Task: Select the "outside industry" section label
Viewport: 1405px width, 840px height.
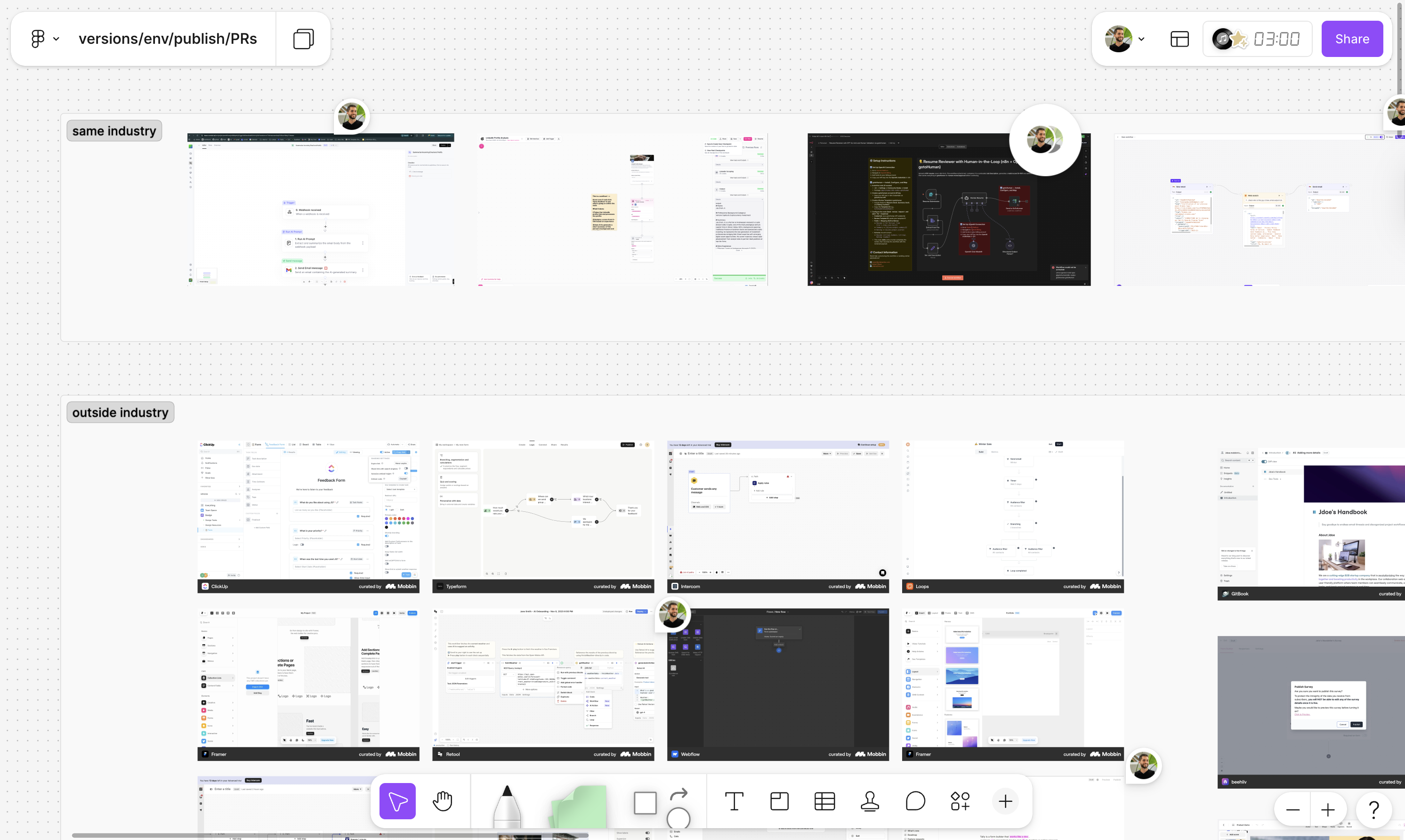Action: pyautogui.click(x=121, y=412)
